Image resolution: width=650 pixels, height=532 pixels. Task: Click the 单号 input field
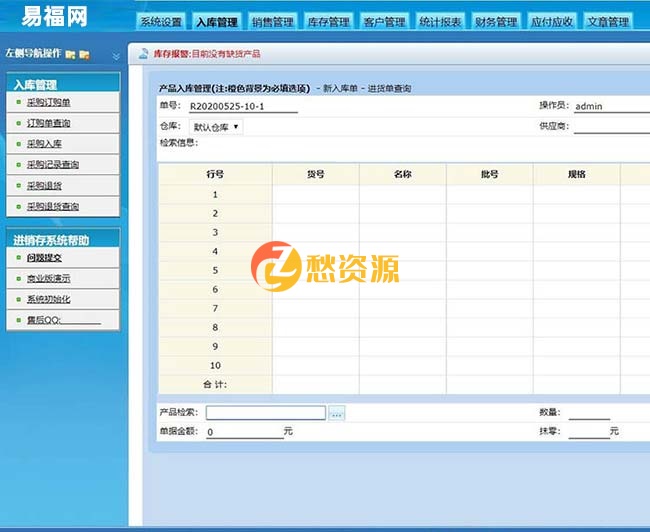coord(243,107)
